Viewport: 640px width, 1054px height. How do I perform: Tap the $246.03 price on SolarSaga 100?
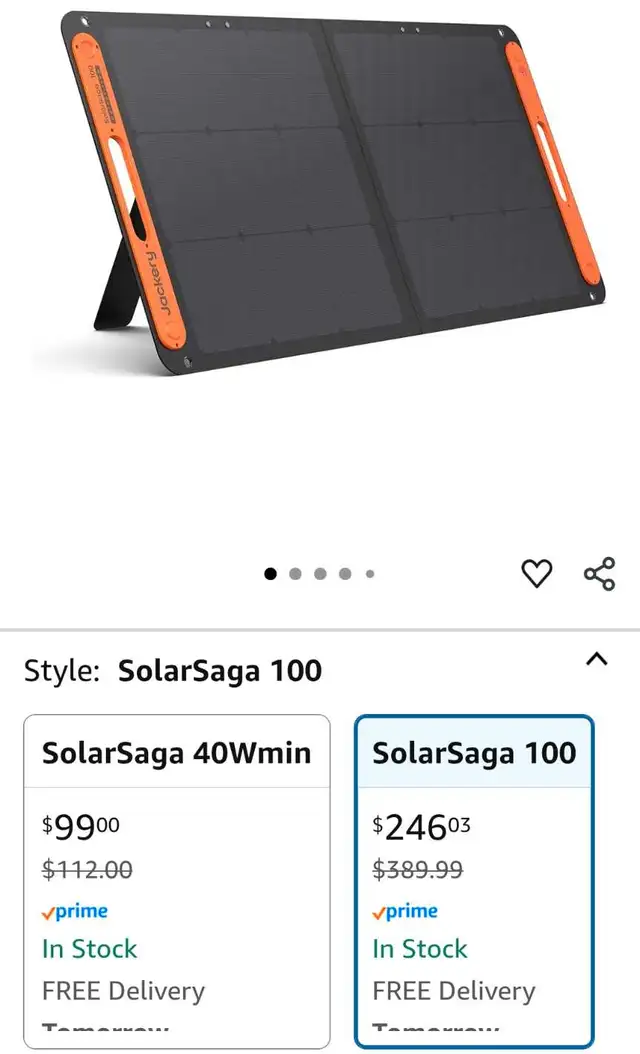click(x=422, y=827)
